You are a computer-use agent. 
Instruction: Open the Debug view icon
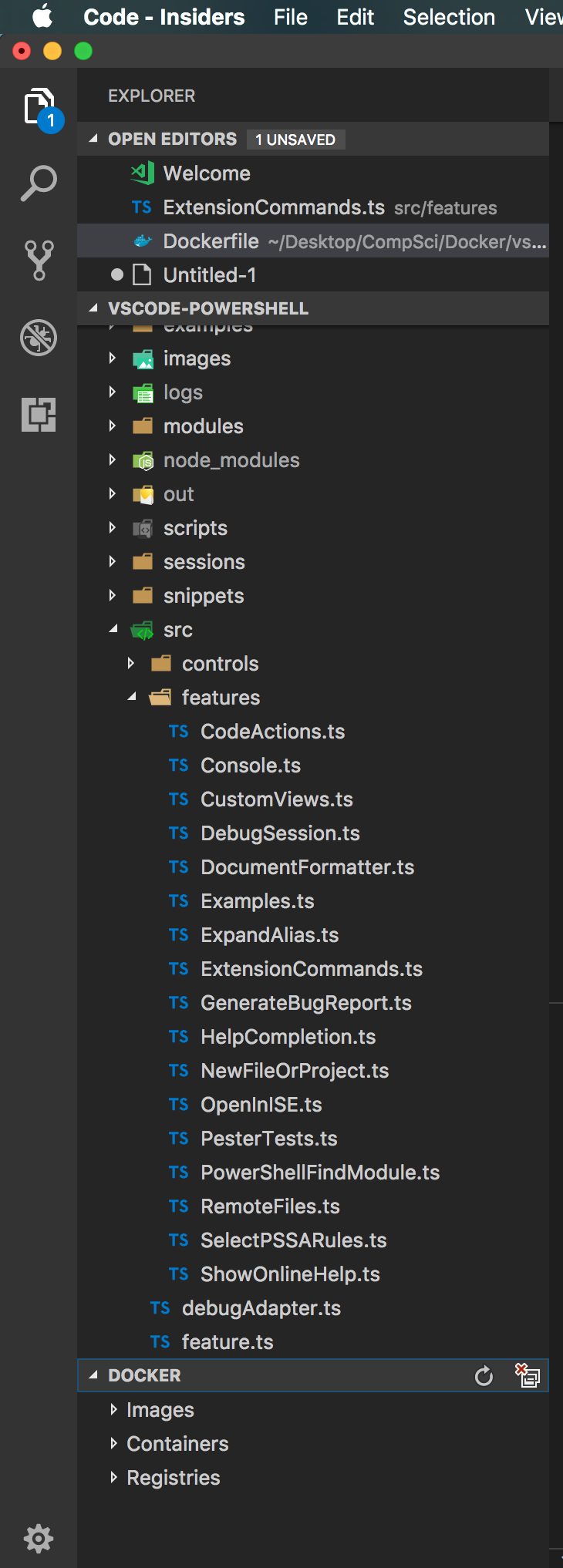tap(38, 338)
